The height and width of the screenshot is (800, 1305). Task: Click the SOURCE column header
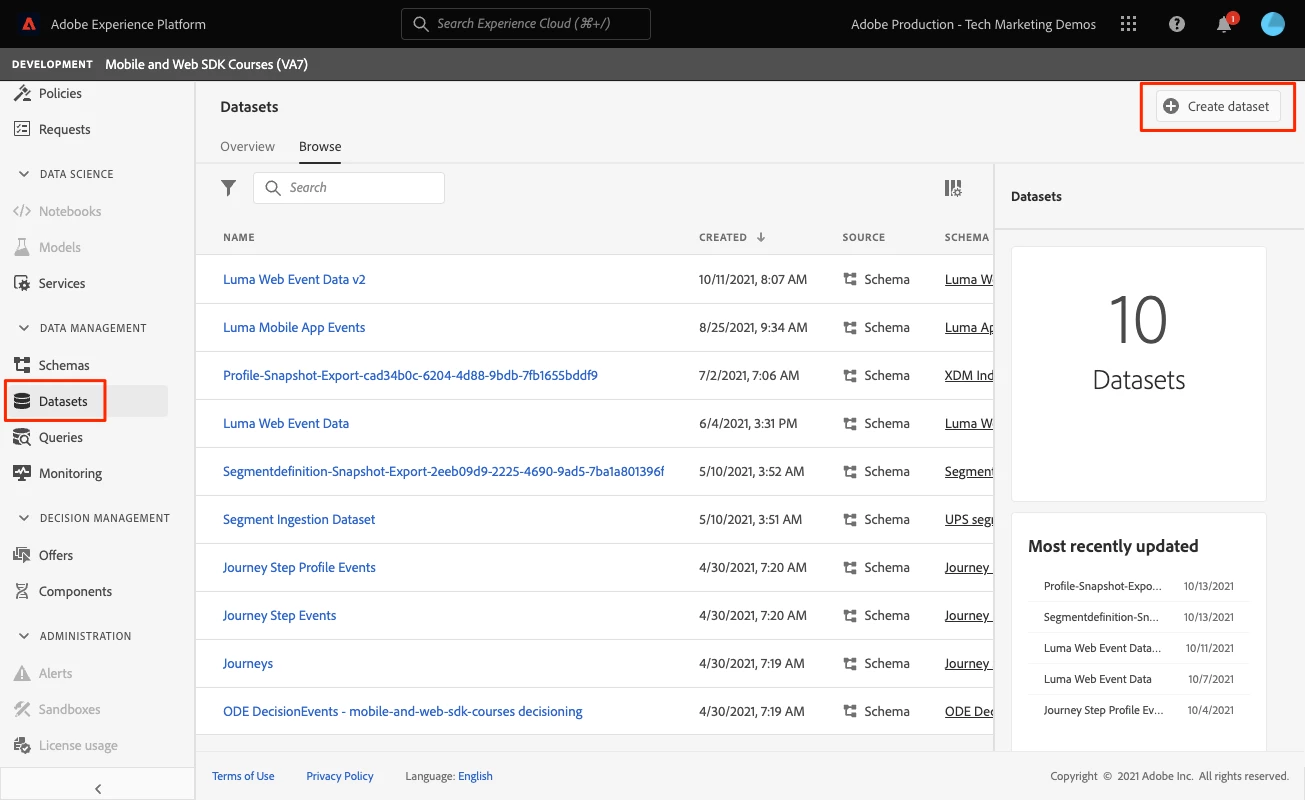tap(864, 238)
